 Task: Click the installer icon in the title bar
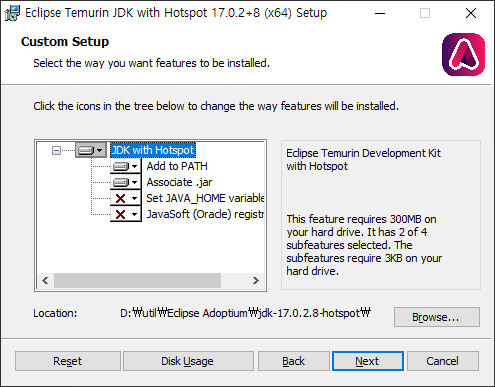(12, 13)
